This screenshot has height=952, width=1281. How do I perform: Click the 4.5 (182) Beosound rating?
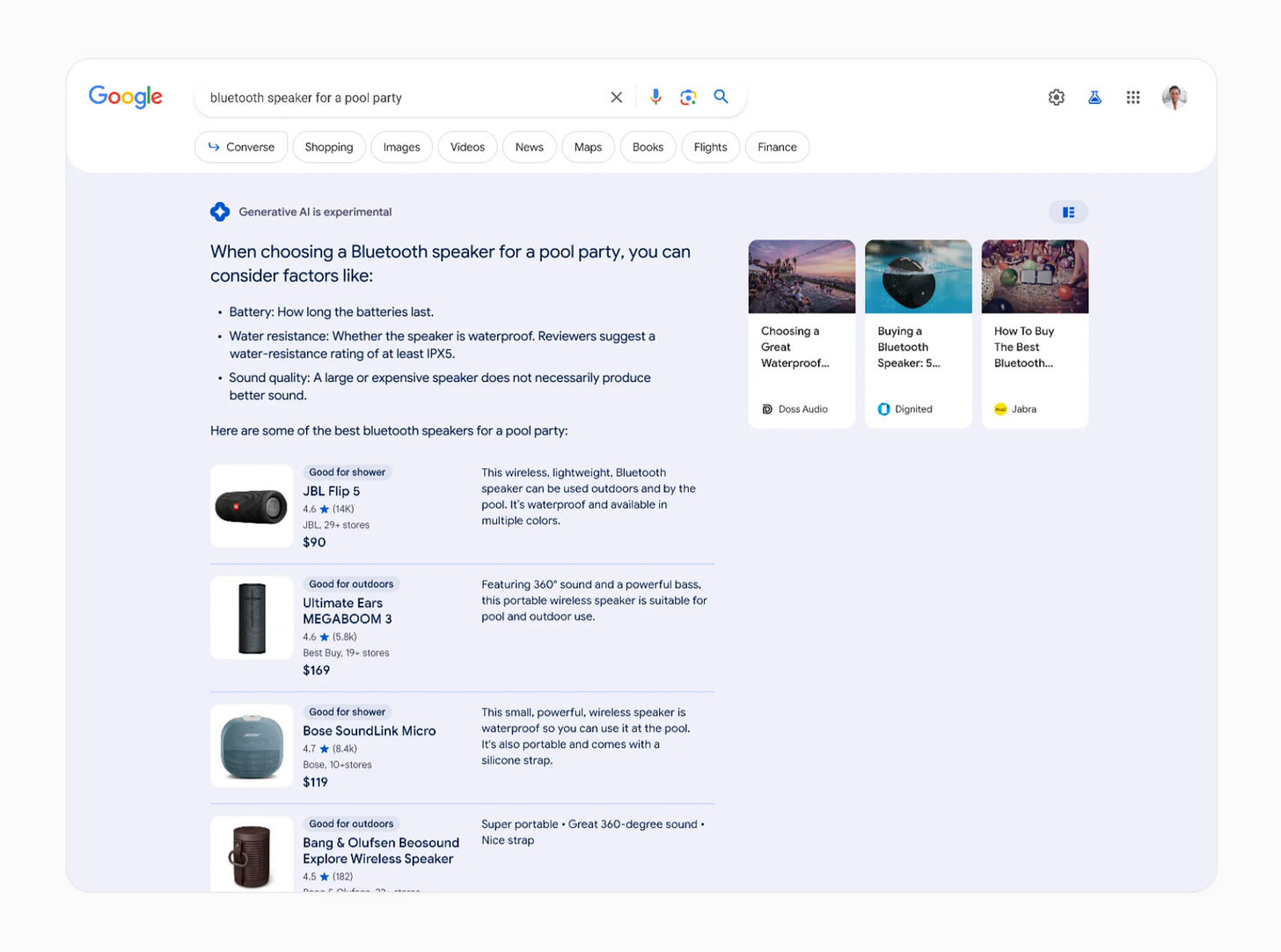[x=327, y=876]
